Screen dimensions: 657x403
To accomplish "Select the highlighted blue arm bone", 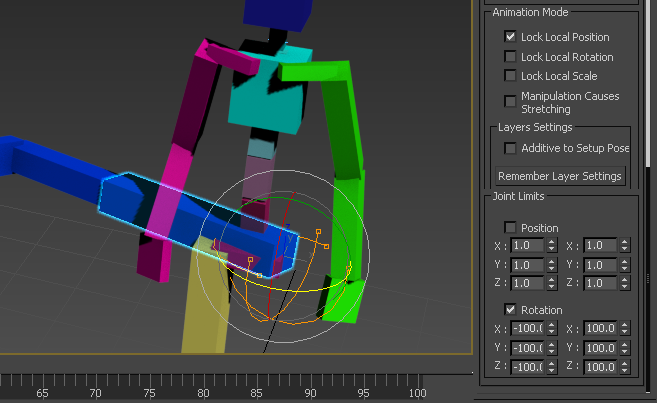I will pyautogui.click(x=197, y=224).
